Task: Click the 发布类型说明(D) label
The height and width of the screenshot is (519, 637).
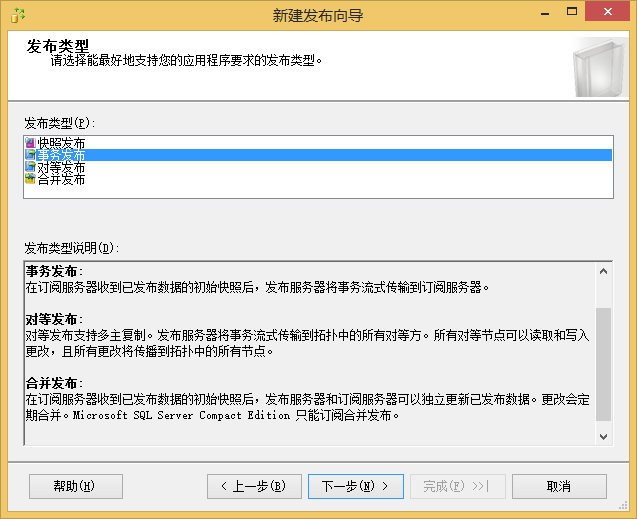Action: [x=72, y=248]
